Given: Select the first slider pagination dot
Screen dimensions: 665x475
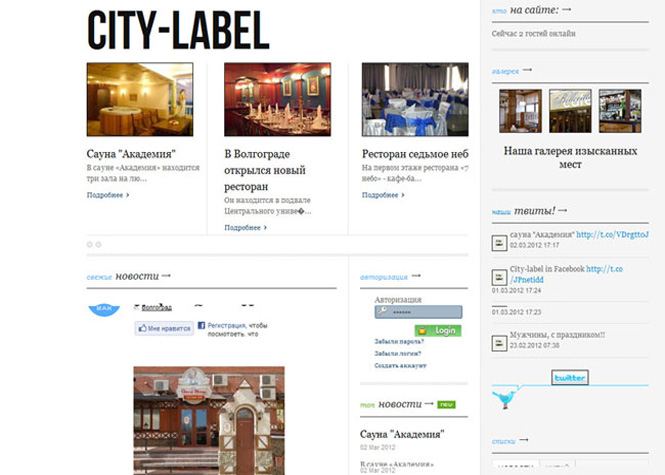Looking at the screenshot, I should (x=89, y=244).
